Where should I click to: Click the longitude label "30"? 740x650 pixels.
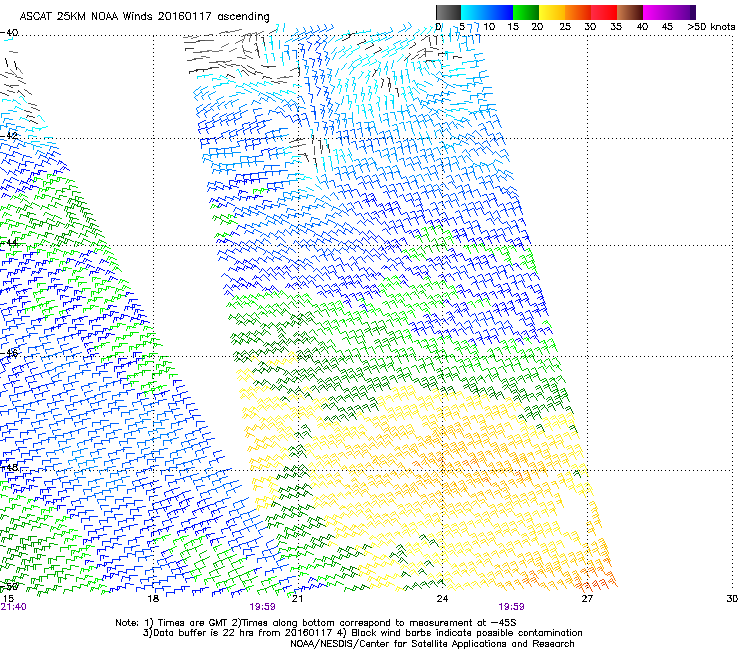pos(732,599)
